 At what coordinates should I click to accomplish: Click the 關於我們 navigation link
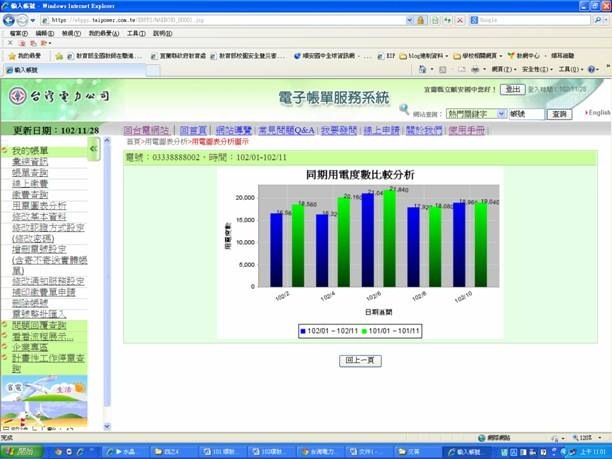point(424,130)
